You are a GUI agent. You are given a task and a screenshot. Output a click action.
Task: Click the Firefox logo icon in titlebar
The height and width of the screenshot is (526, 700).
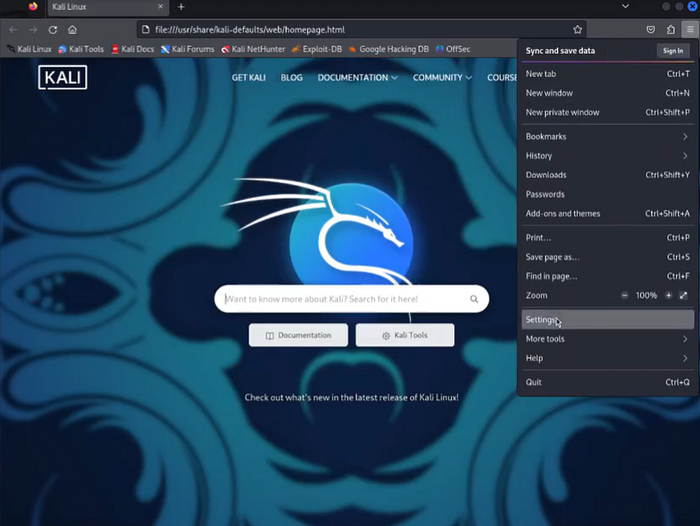(x=33, y=6)
